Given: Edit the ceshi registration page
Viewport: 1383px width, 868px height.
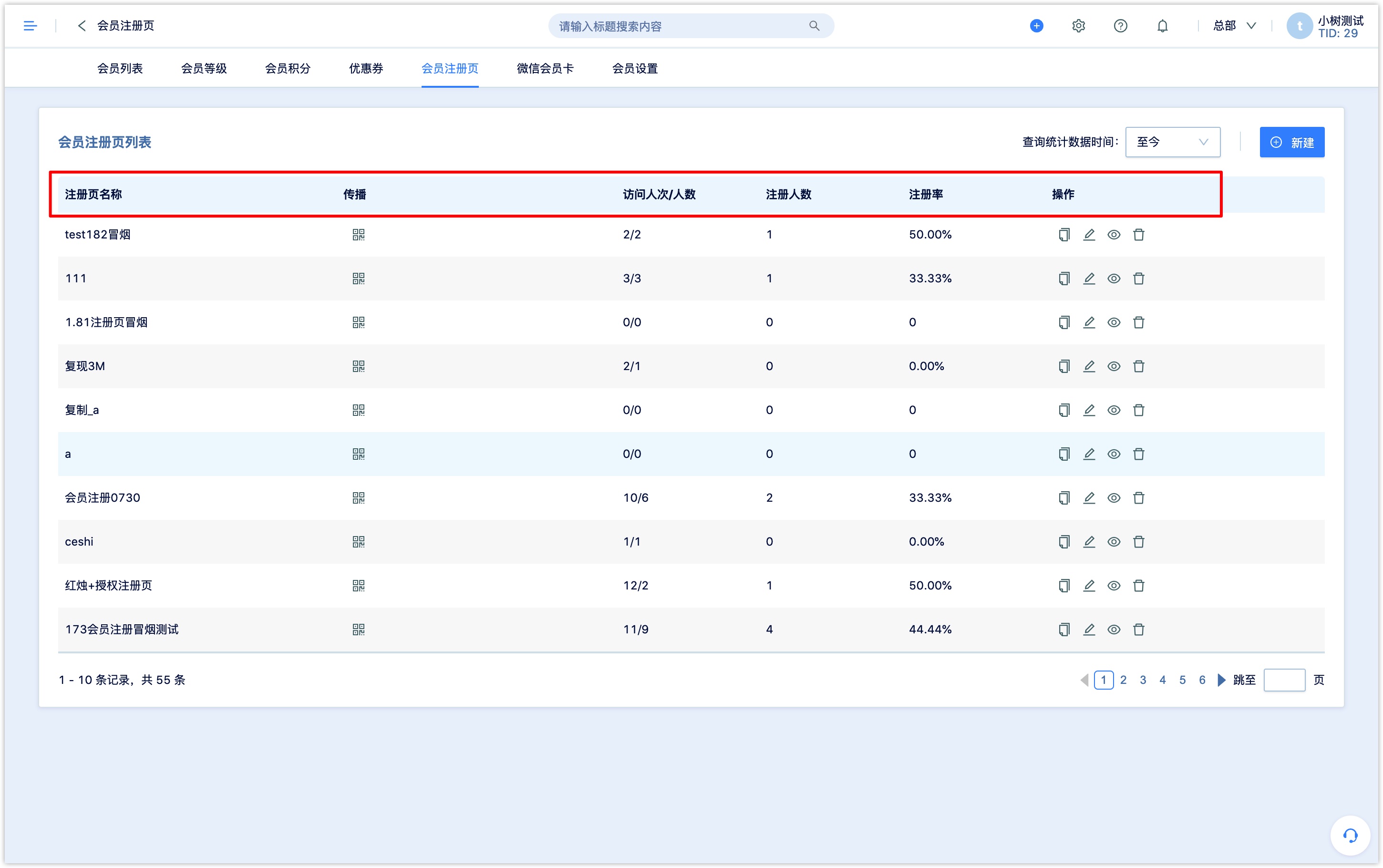Looking at the screenshot, I should (x=1089, y=542).
